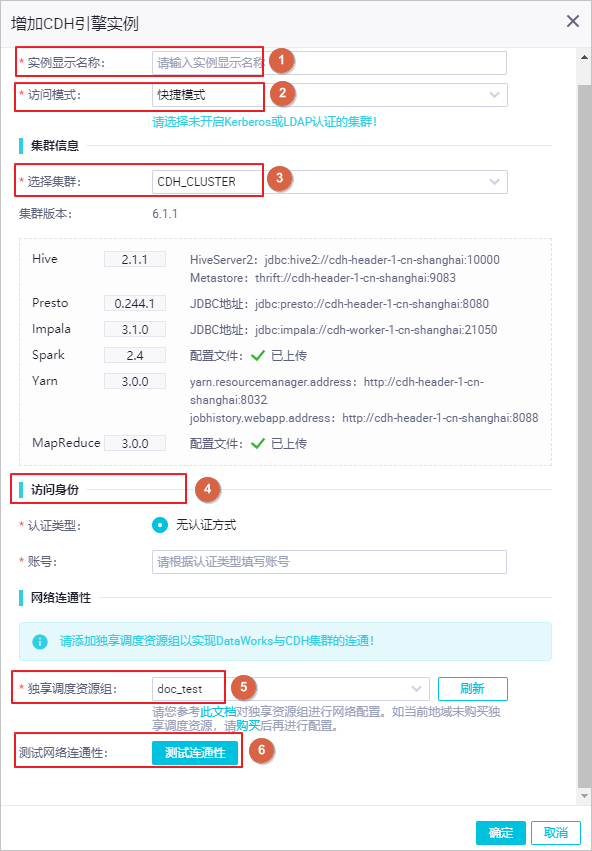Click the 刷新 button

[x=472, y=689]
